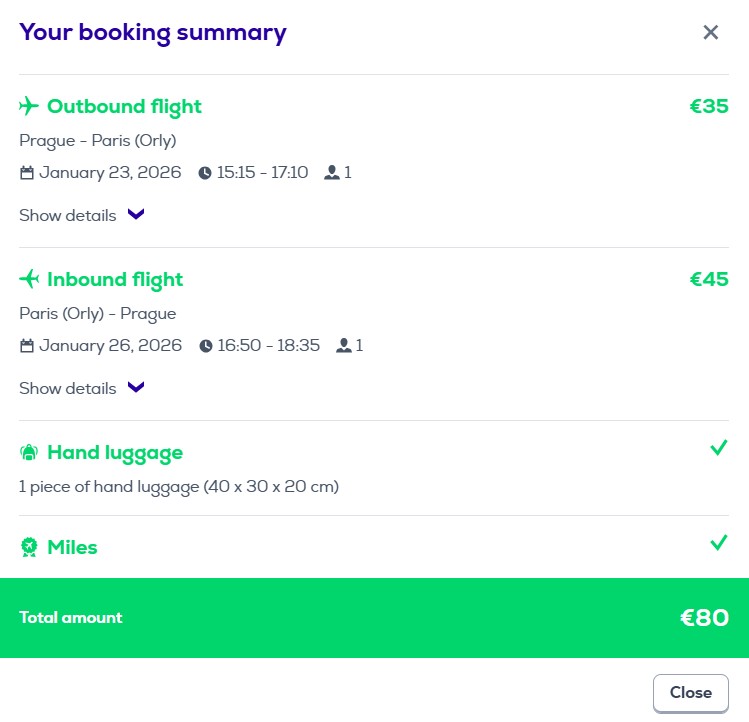Click the green Total amount bar
This screenshot has width=749, height=722.
[x=374, y=618]
